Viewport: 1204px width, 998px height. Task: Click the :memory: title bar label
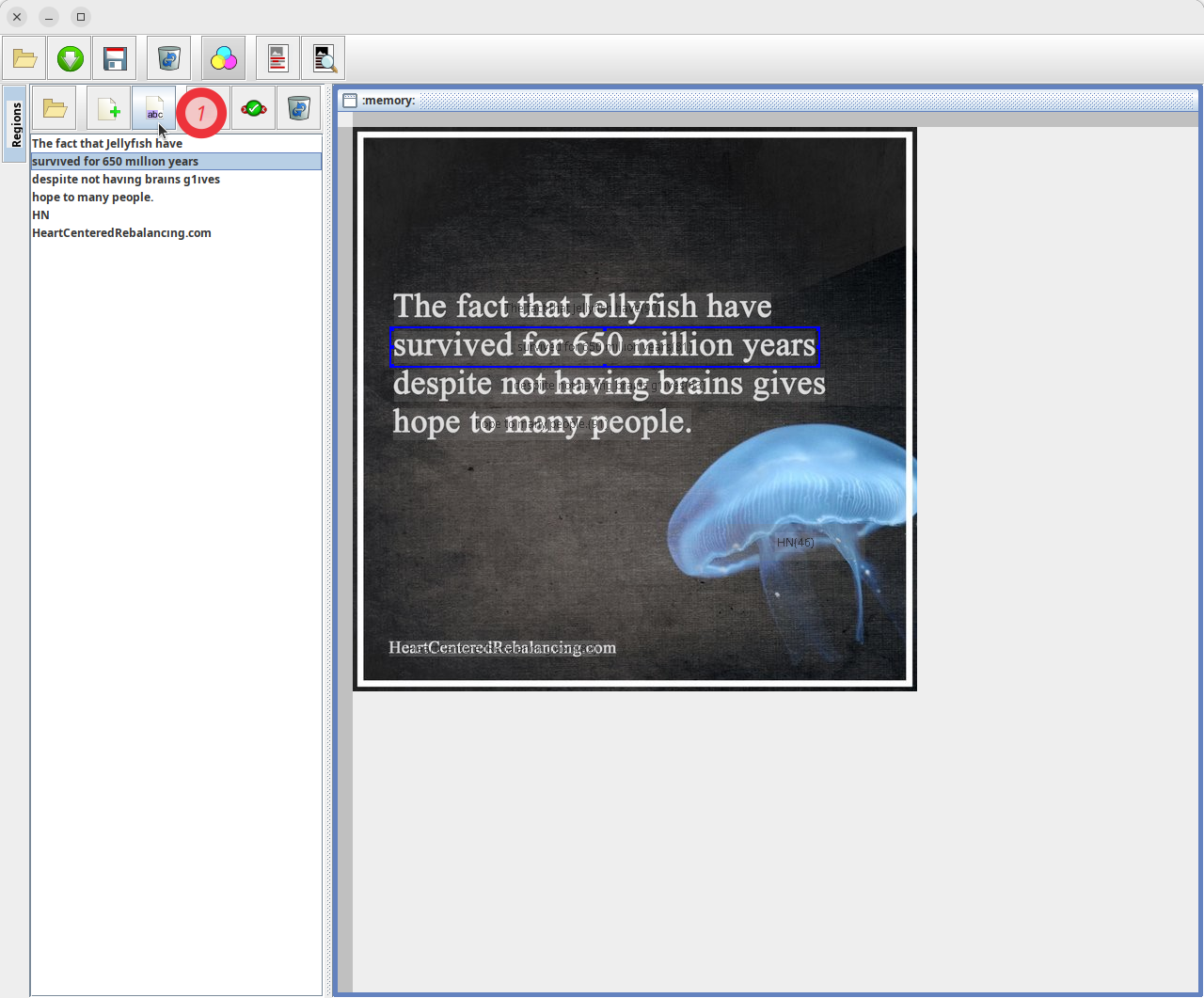[388, 101]
